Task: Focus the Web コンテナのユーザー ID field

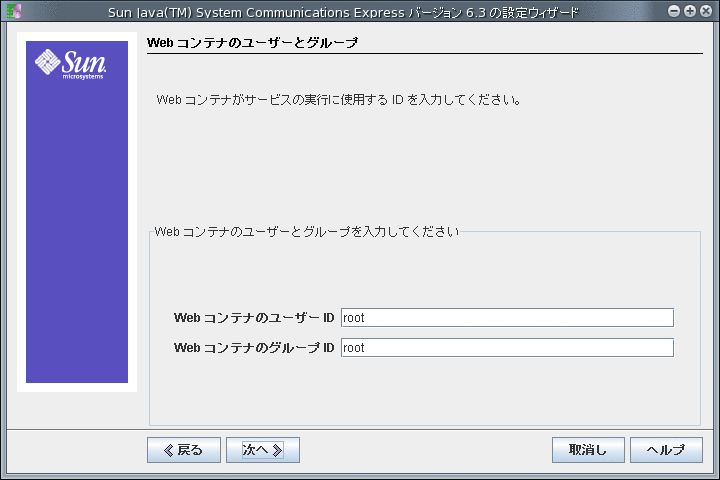Action: coord(507,318)
